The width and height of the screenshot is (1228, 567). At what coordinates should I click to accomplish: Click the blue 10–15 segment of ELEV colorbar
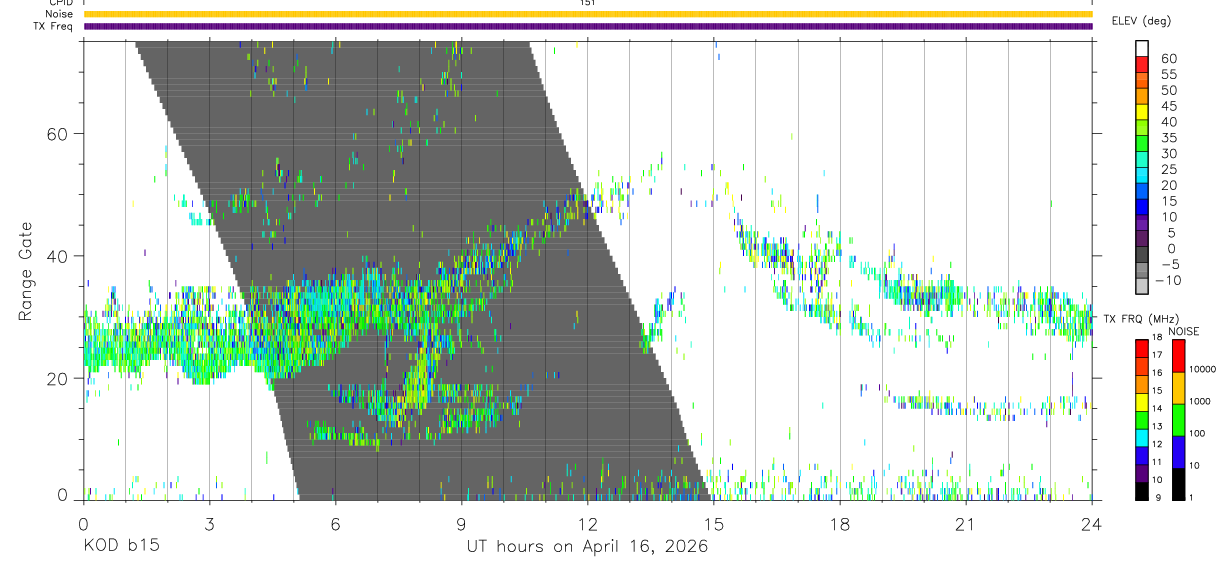point(1142,208)
